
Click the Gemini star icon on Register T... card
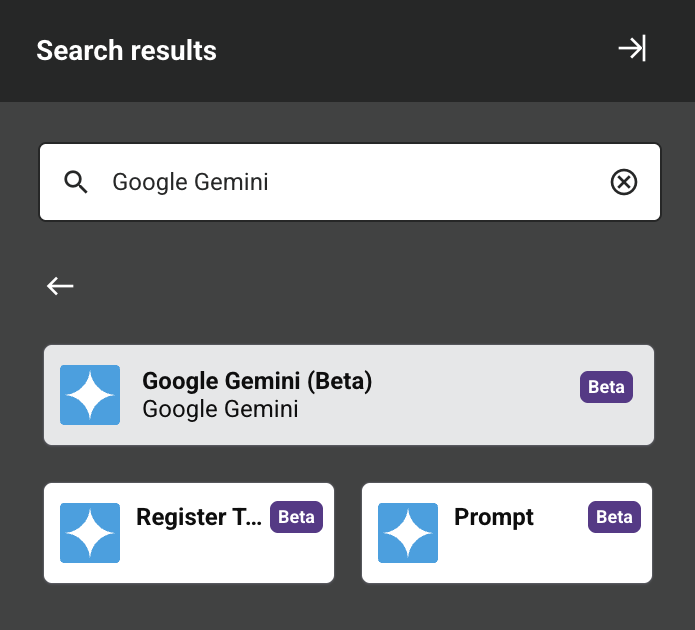point(90,532)
